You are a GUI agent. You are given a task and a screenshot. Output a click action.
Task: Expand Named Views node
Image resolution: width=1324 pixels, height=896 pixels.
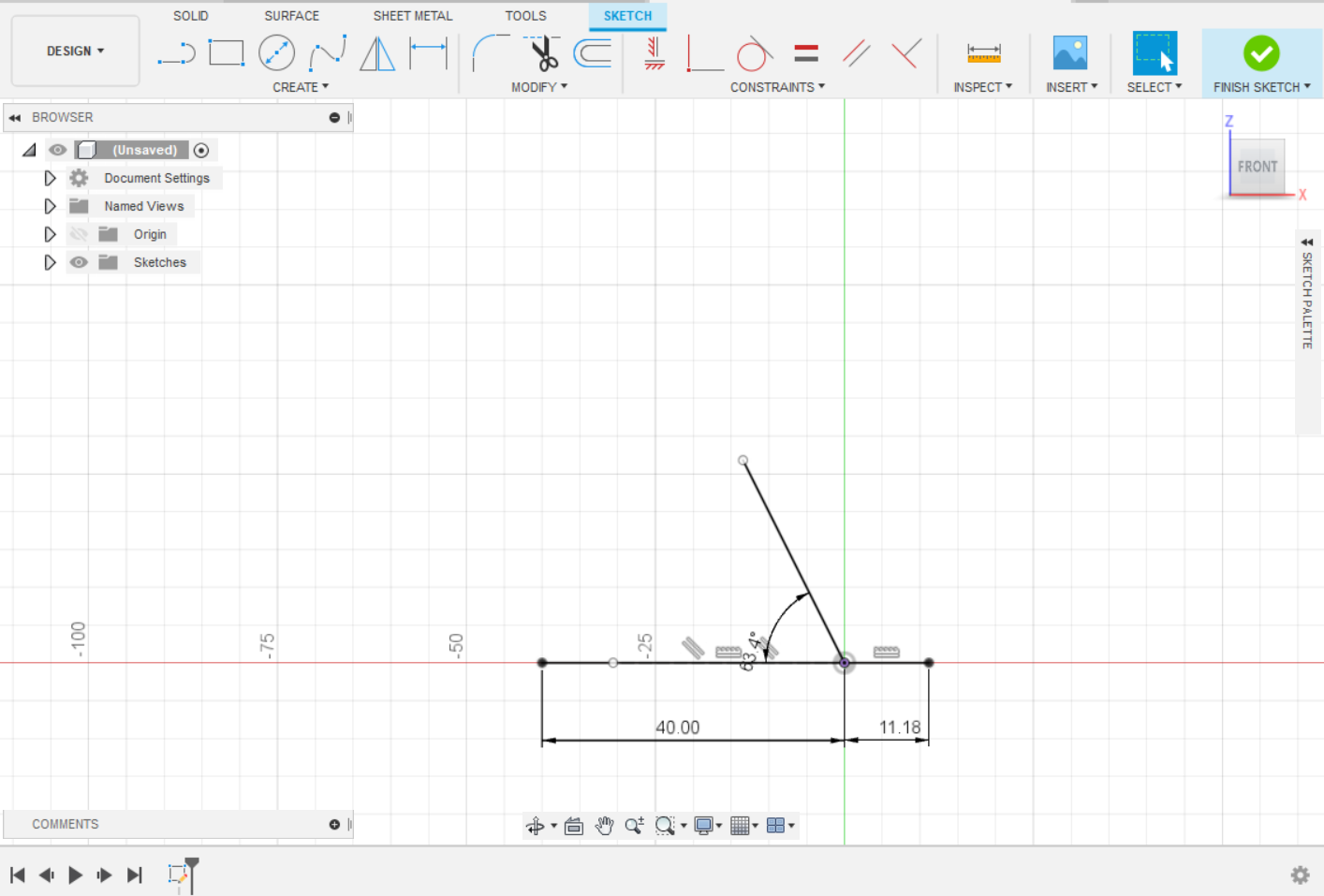(50, 206)
